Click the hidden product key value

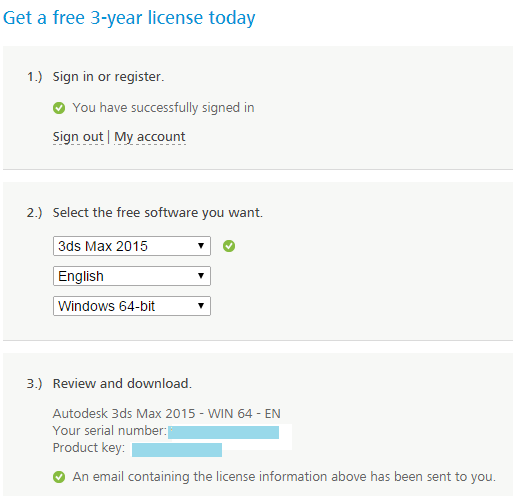pos(177,450)
